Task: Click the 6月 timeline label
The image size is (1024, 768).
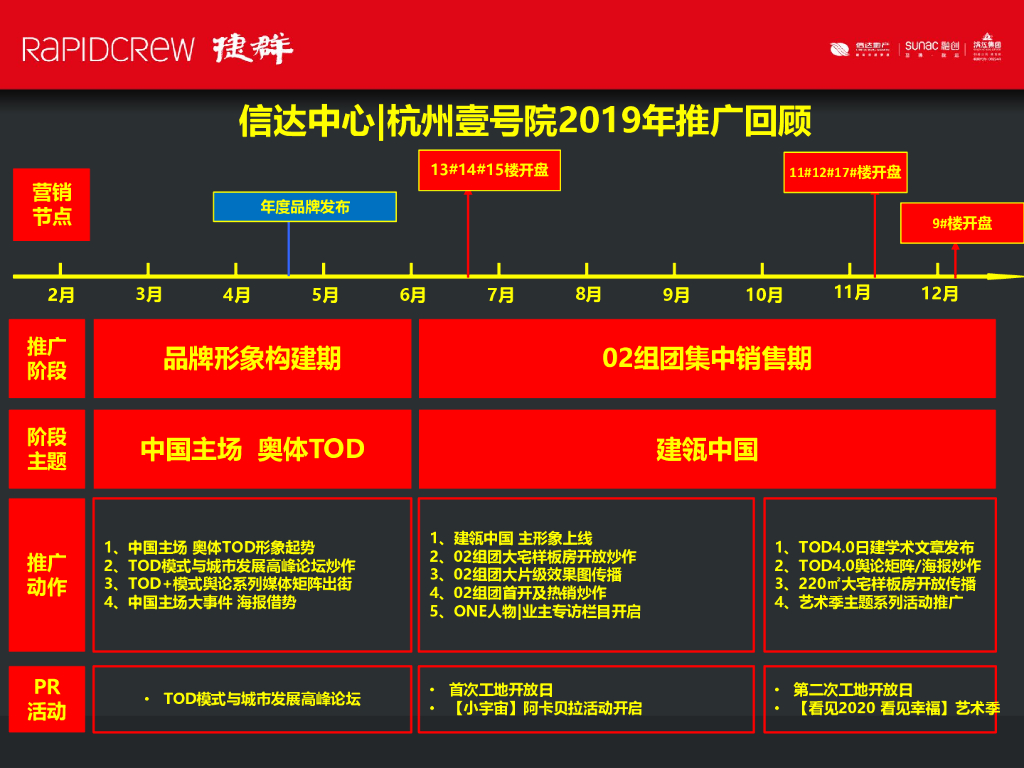Action: click(x=412, y=295)
